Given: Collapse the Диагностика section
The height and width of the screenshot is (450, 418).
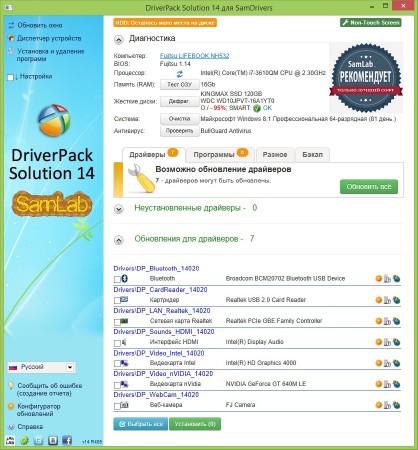Looking at the screenshot, I should click(x=119, y=40).
